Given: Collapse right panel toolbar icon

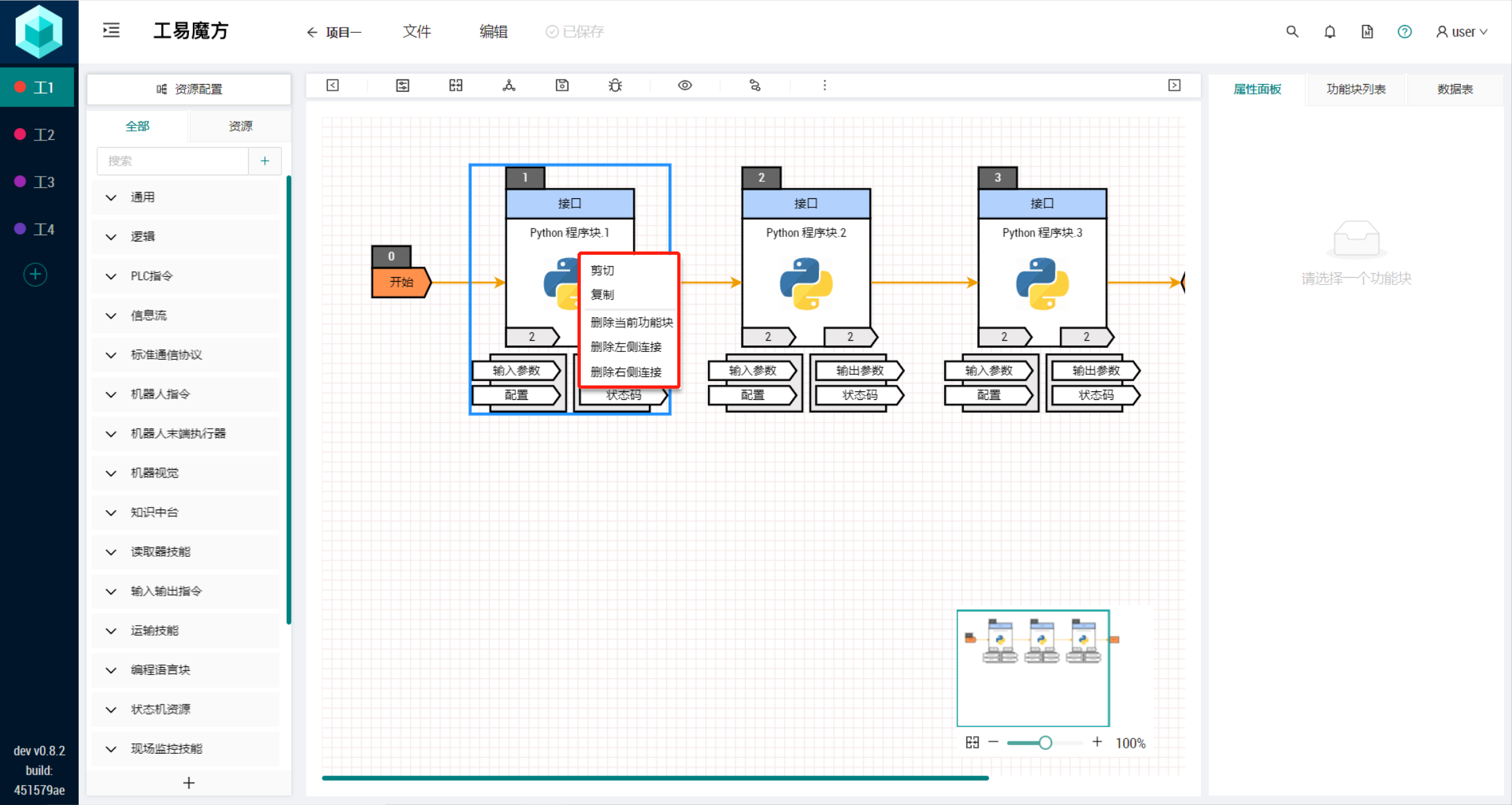Looking at the screenshot, I should 1175,85.
